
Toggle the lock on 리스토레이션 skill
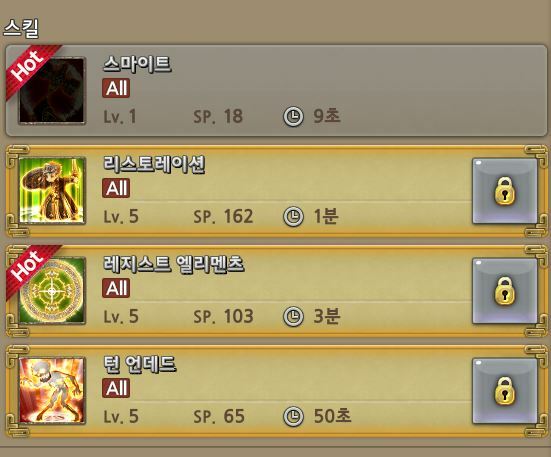505,191
